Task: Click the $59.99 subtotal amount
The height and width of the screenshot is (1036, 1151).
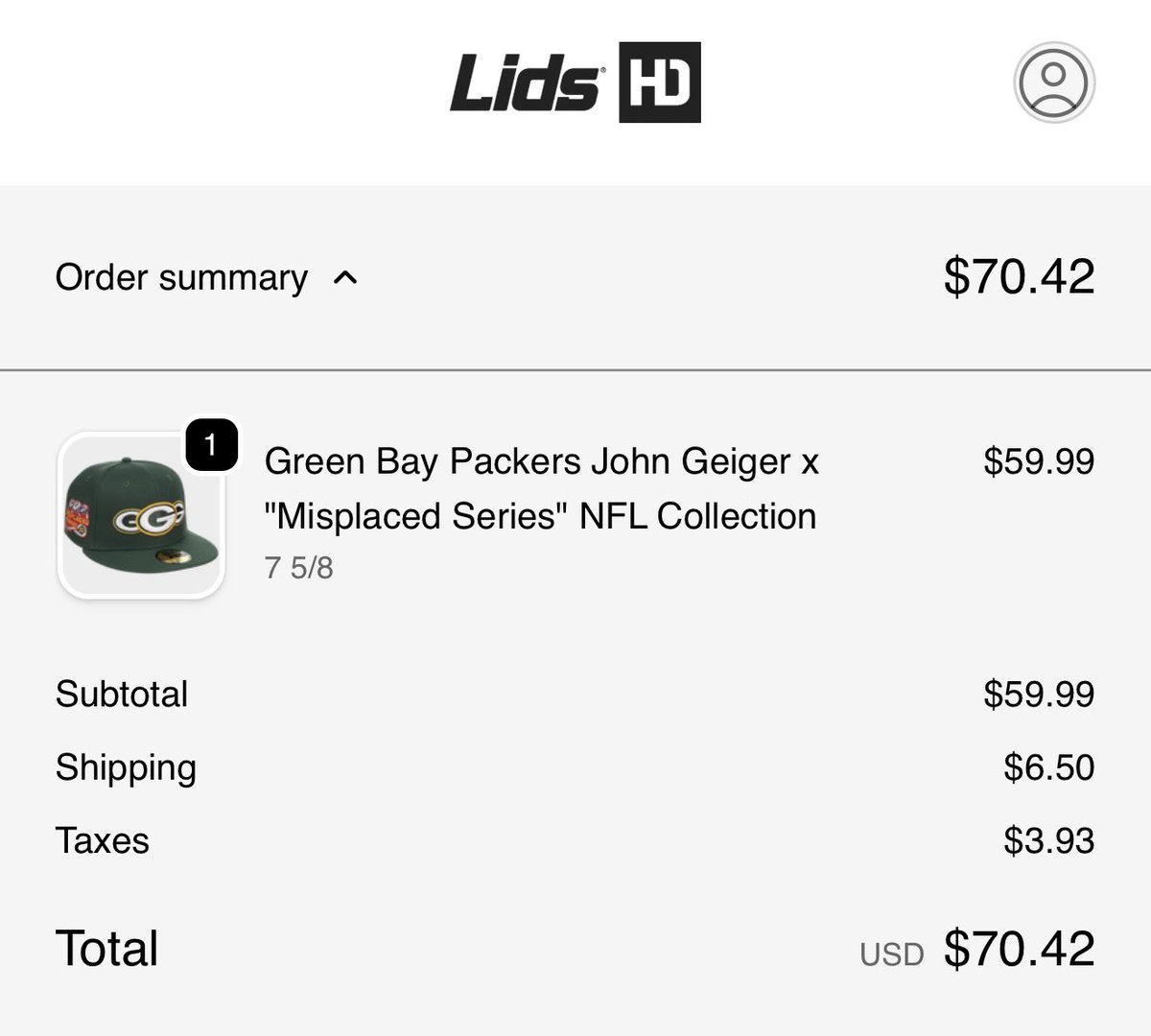Action: tap(1038, 694)
